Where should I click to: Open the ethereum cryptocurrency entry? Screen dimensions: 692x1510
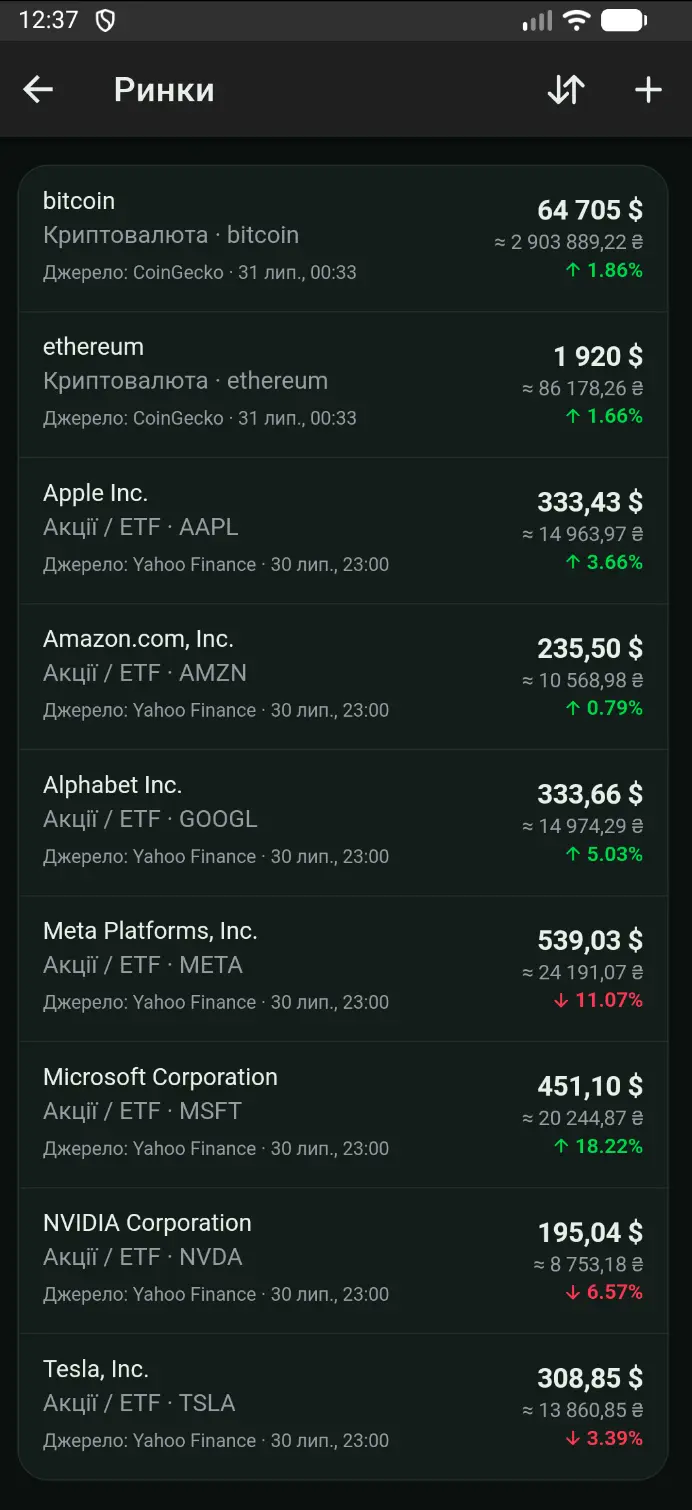pyautogui.click(x=343, y=385)
